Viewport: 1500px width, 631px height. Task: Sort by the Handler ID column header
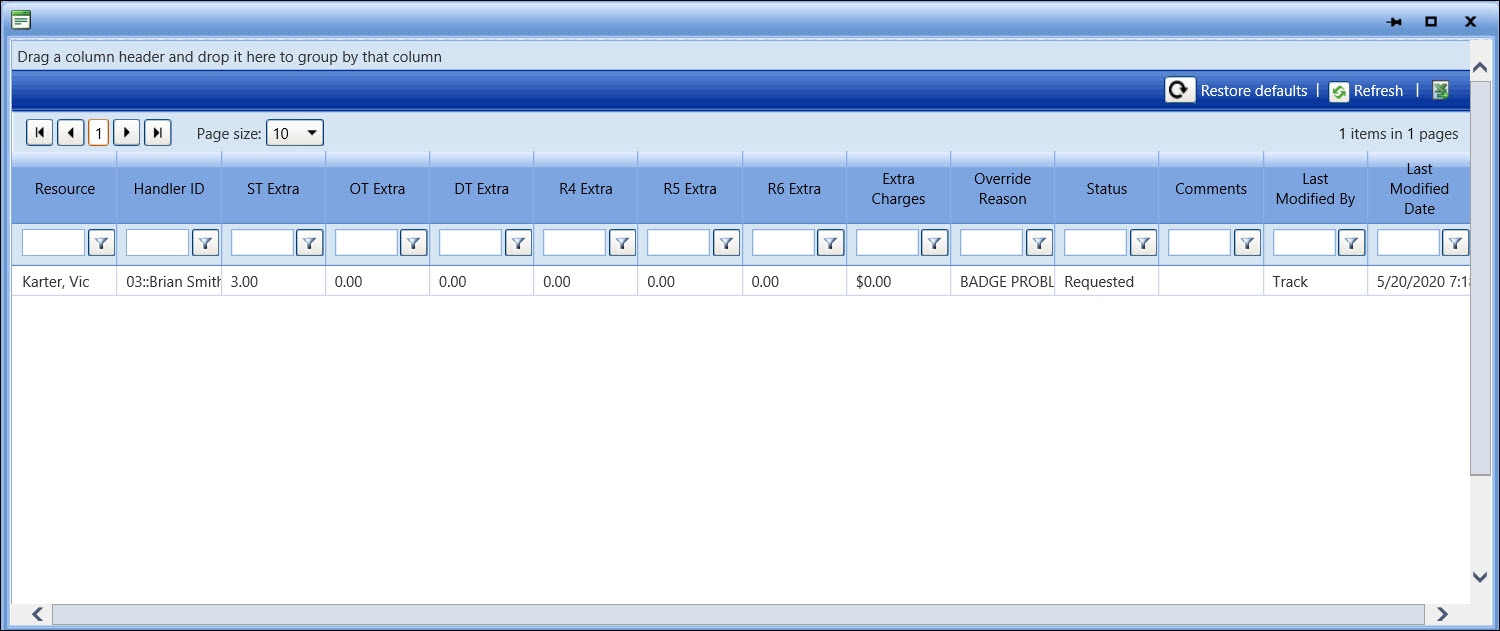click(x=169, y=189)
